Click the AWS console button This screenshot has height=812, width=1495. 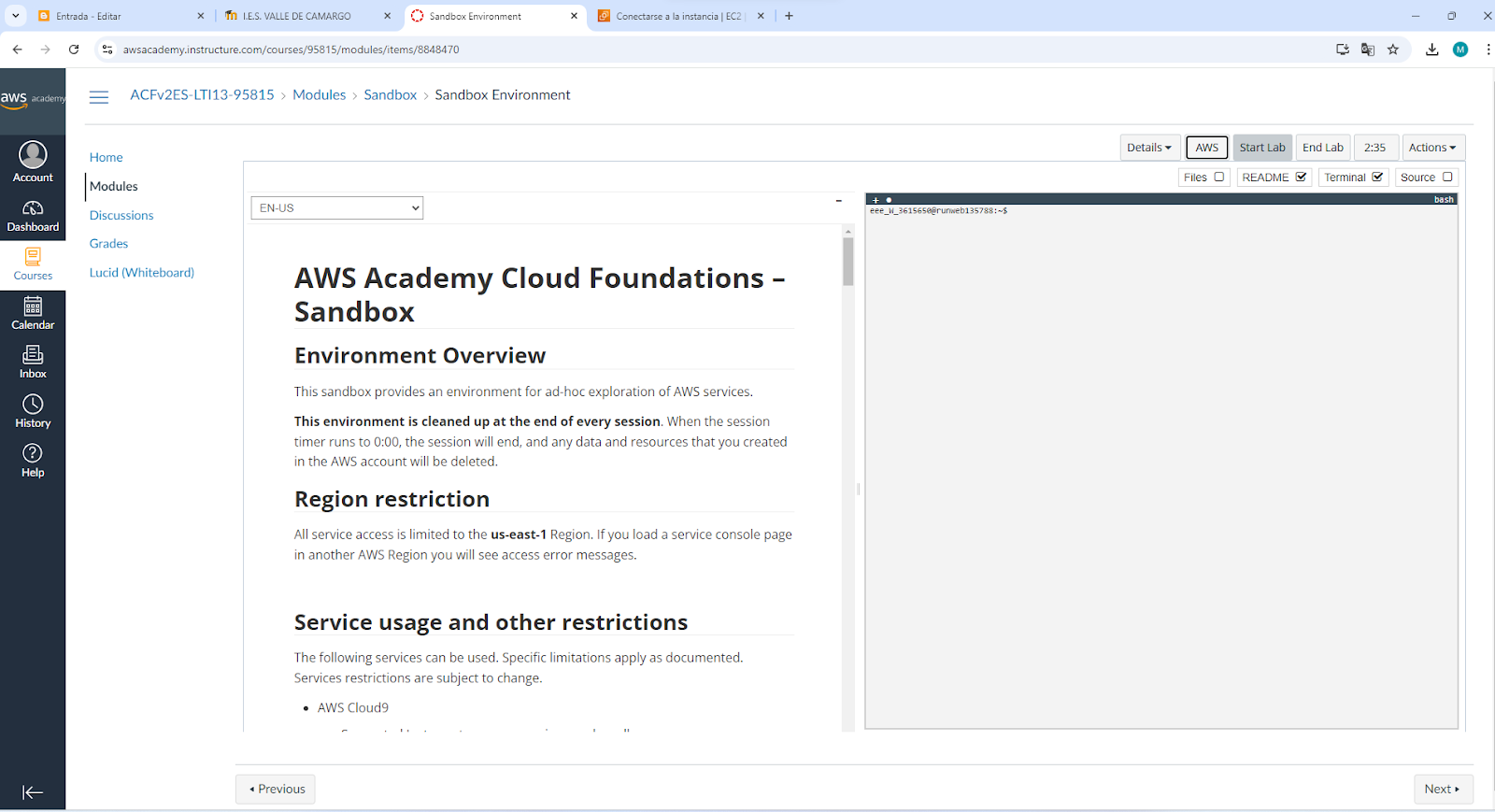1207,148
